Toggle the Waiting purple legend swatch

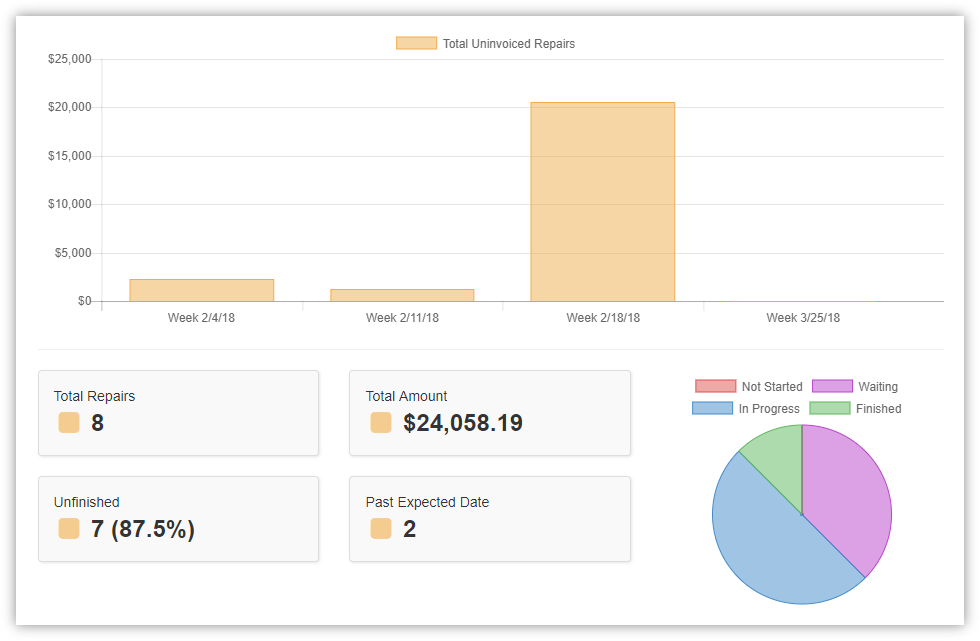(832, 386)
